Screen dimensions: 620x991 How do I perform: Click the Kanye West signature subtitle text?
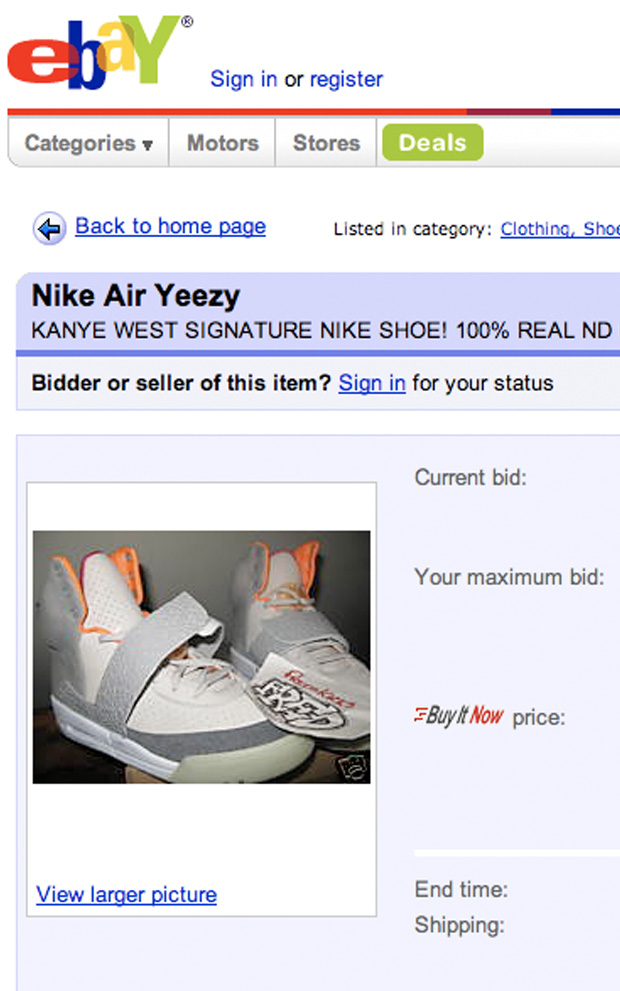[x=320, y=330]
